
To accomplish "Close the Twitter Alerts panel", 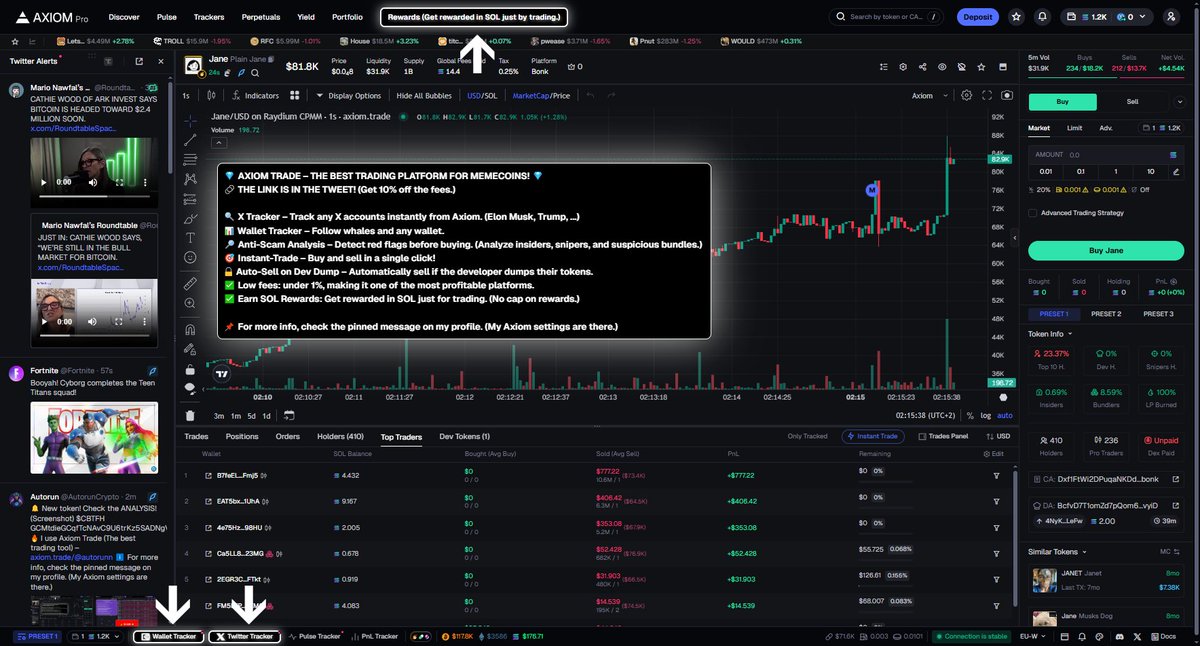I will tap(160, 61).
